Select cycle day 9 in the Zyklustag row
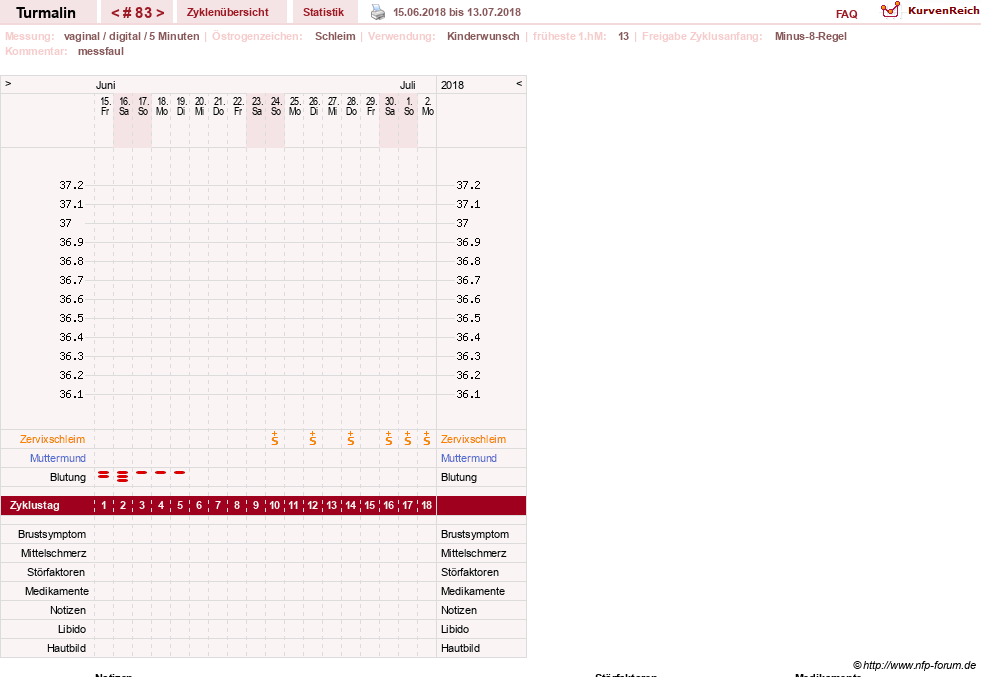981x677 pixels. click(x=256, y=505)
